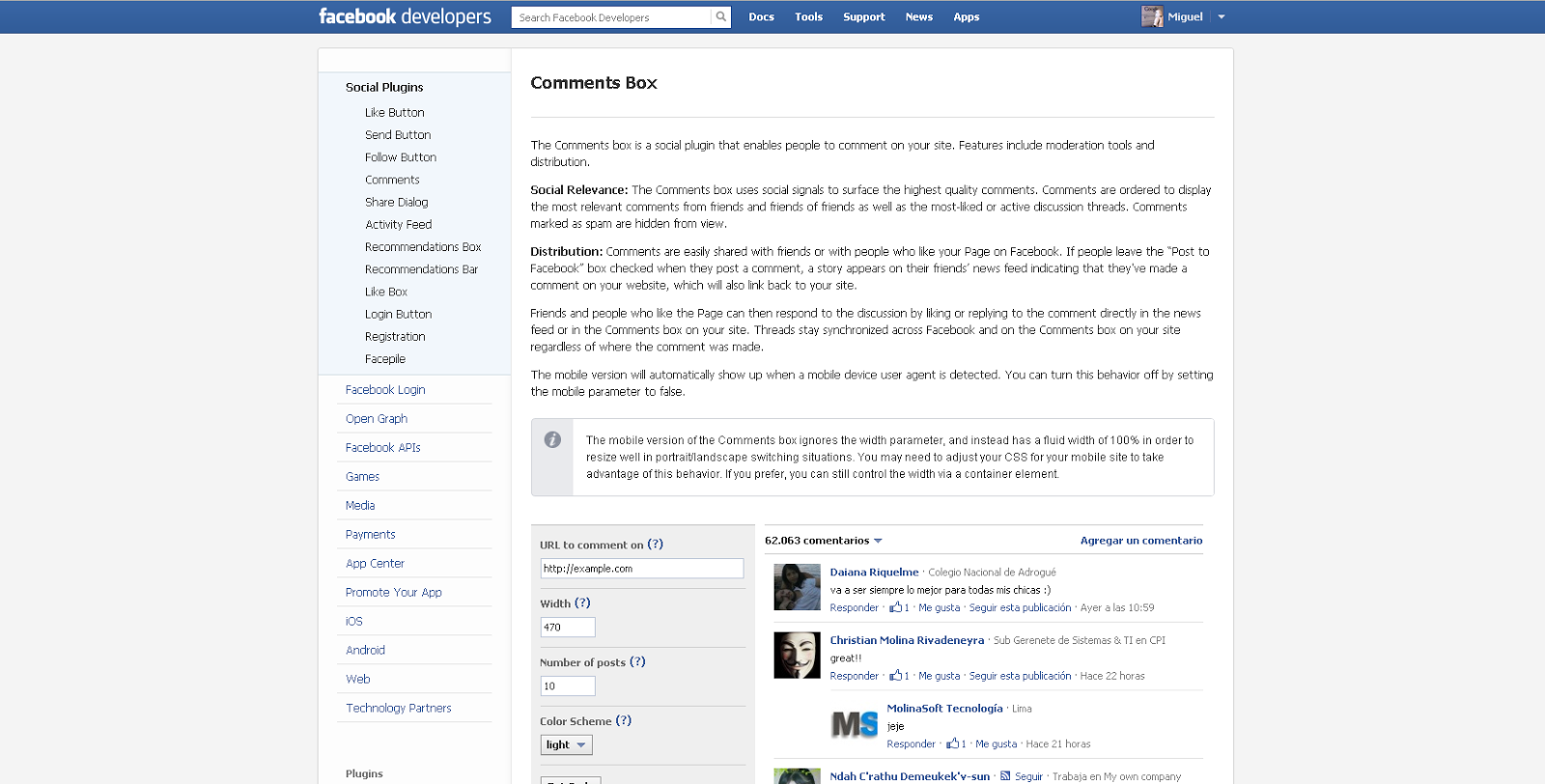The image size is (1545, 784).
Task: Open Open Graph section
Action: pos(377,419)
